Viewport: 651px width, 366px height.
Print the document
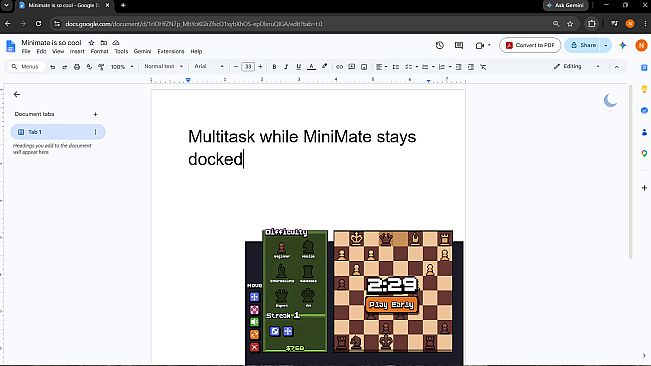click(x=77, y=67)
